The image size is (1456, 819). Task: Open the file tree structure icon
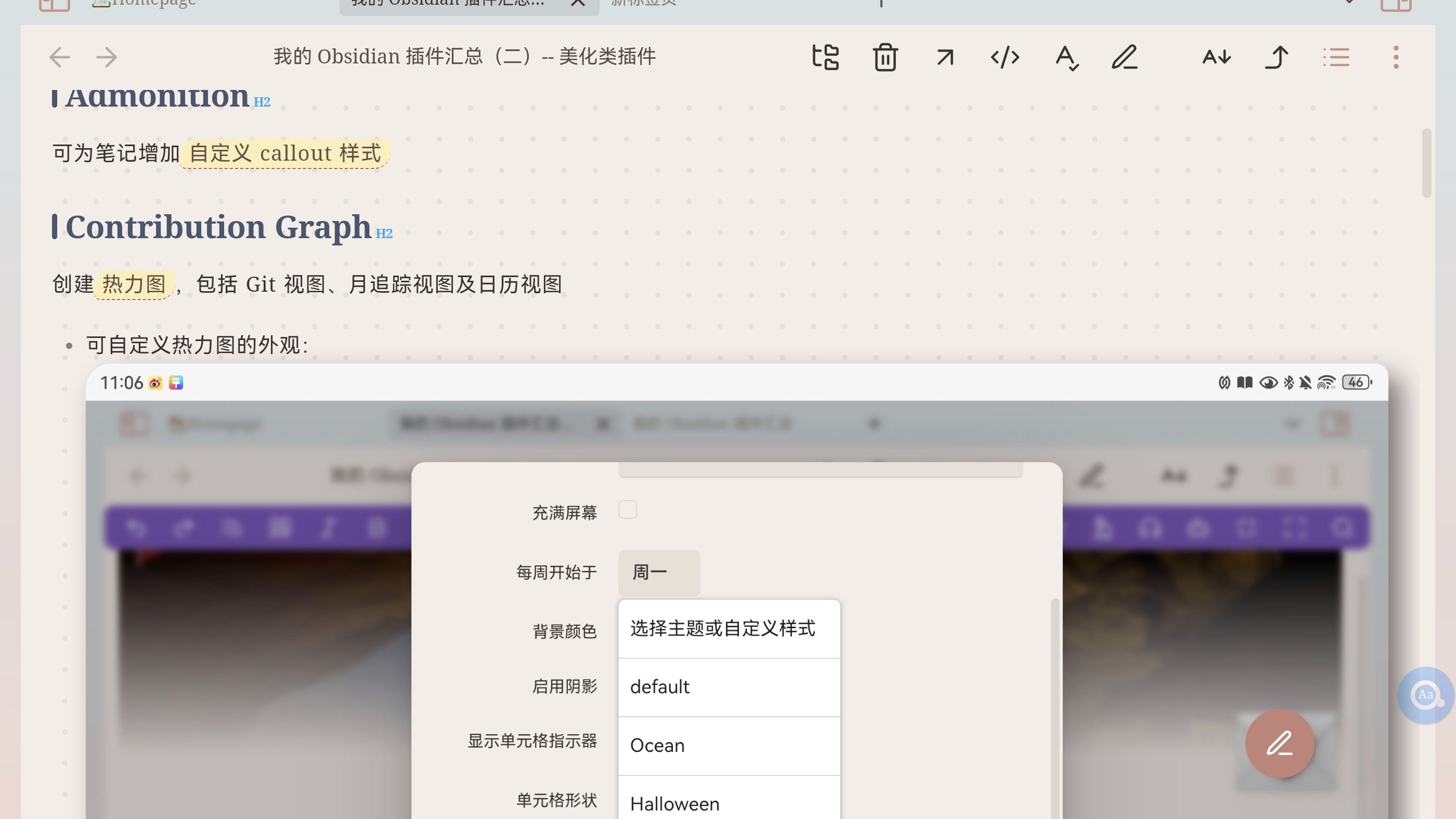point(825,57)
